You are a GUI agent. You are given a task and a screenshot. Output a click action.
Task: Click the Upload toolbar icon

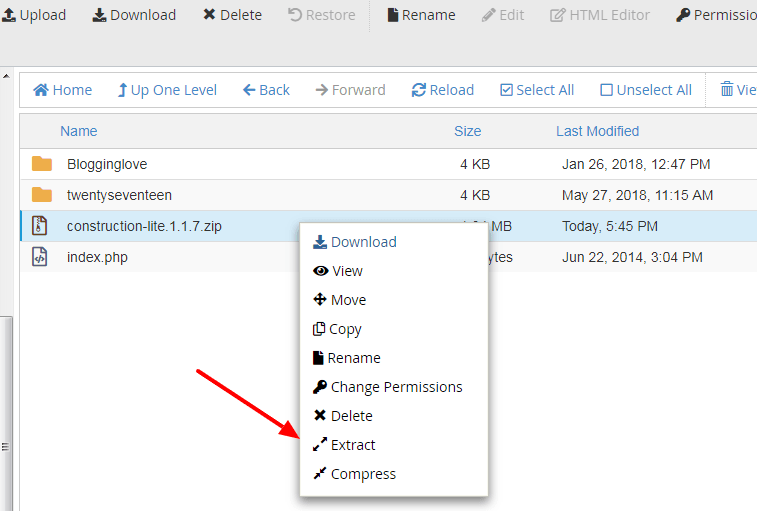(x=8, y=15)
